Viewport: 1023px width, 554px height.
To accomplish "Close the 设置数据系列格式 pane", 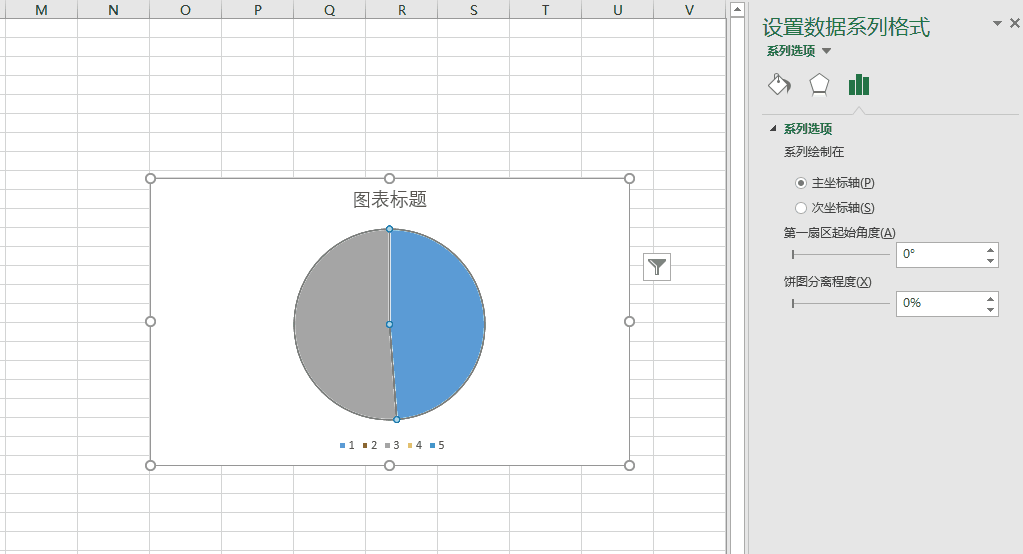I will click(x=1015, y=23).
